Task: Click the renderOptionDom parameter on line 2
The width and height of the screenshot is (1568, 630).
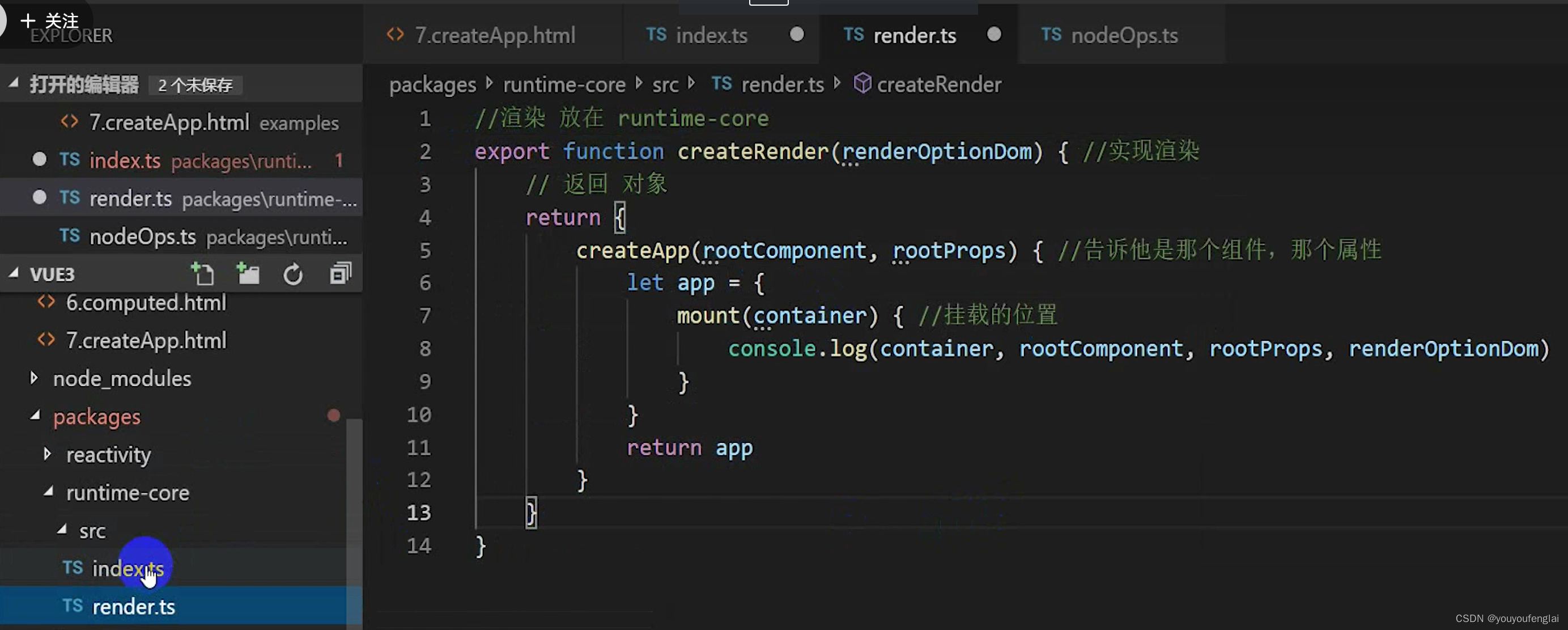Action: click(937, 151)
